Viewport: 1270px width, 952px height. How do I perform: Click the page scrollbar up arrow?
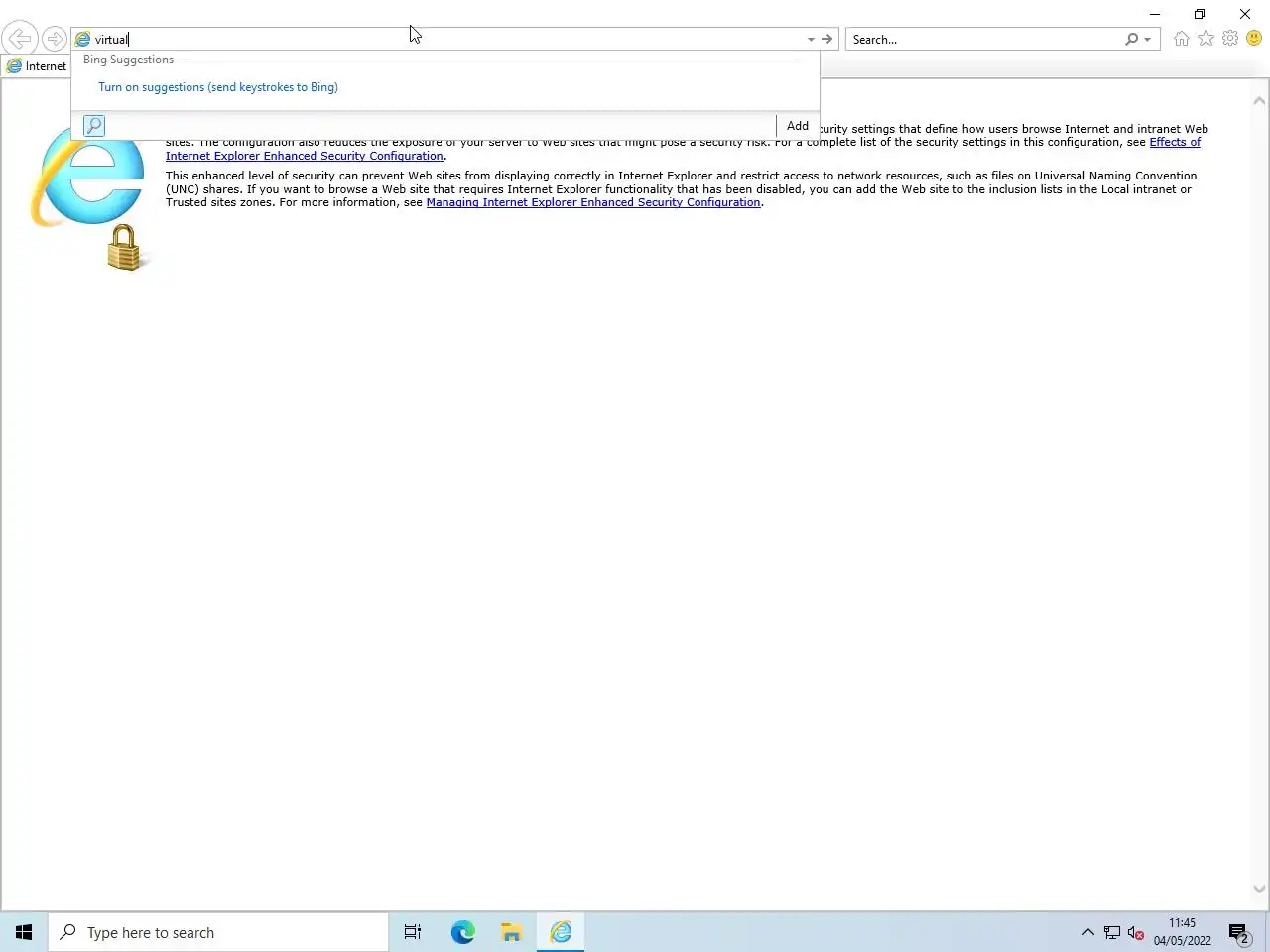click(1259, 101)
